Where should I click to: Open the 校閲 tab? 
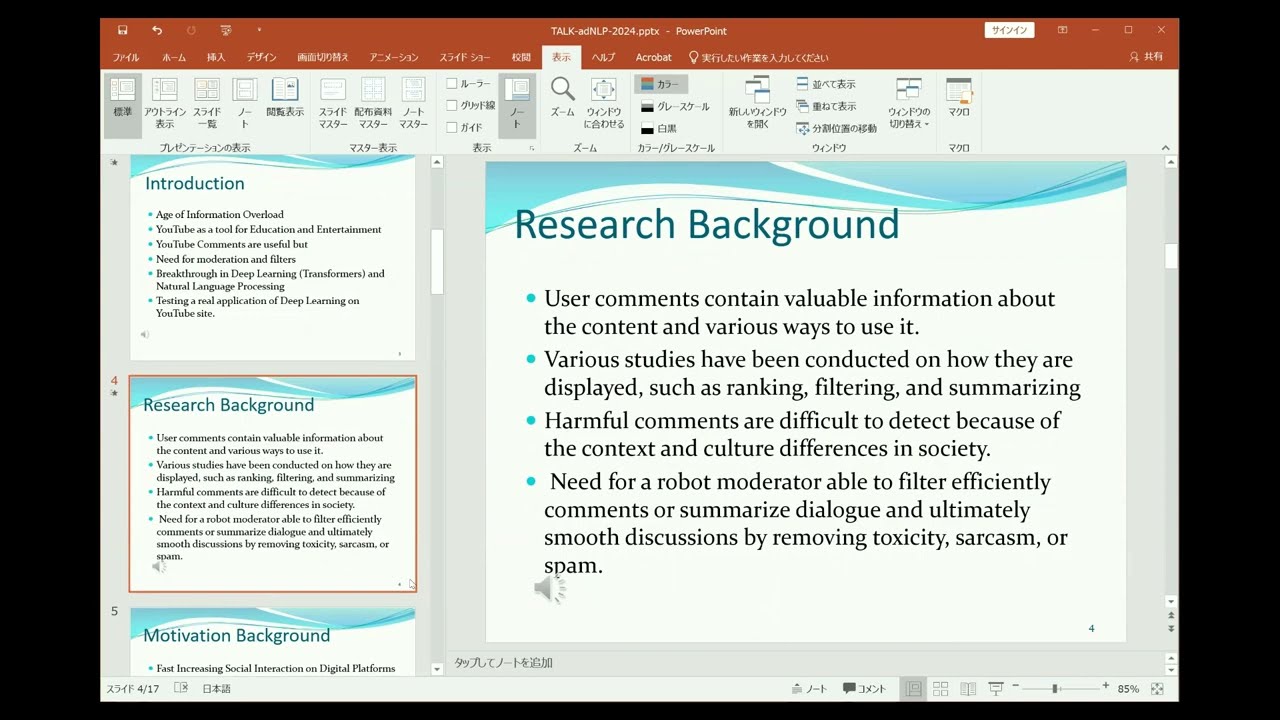[x=521, y=57]
